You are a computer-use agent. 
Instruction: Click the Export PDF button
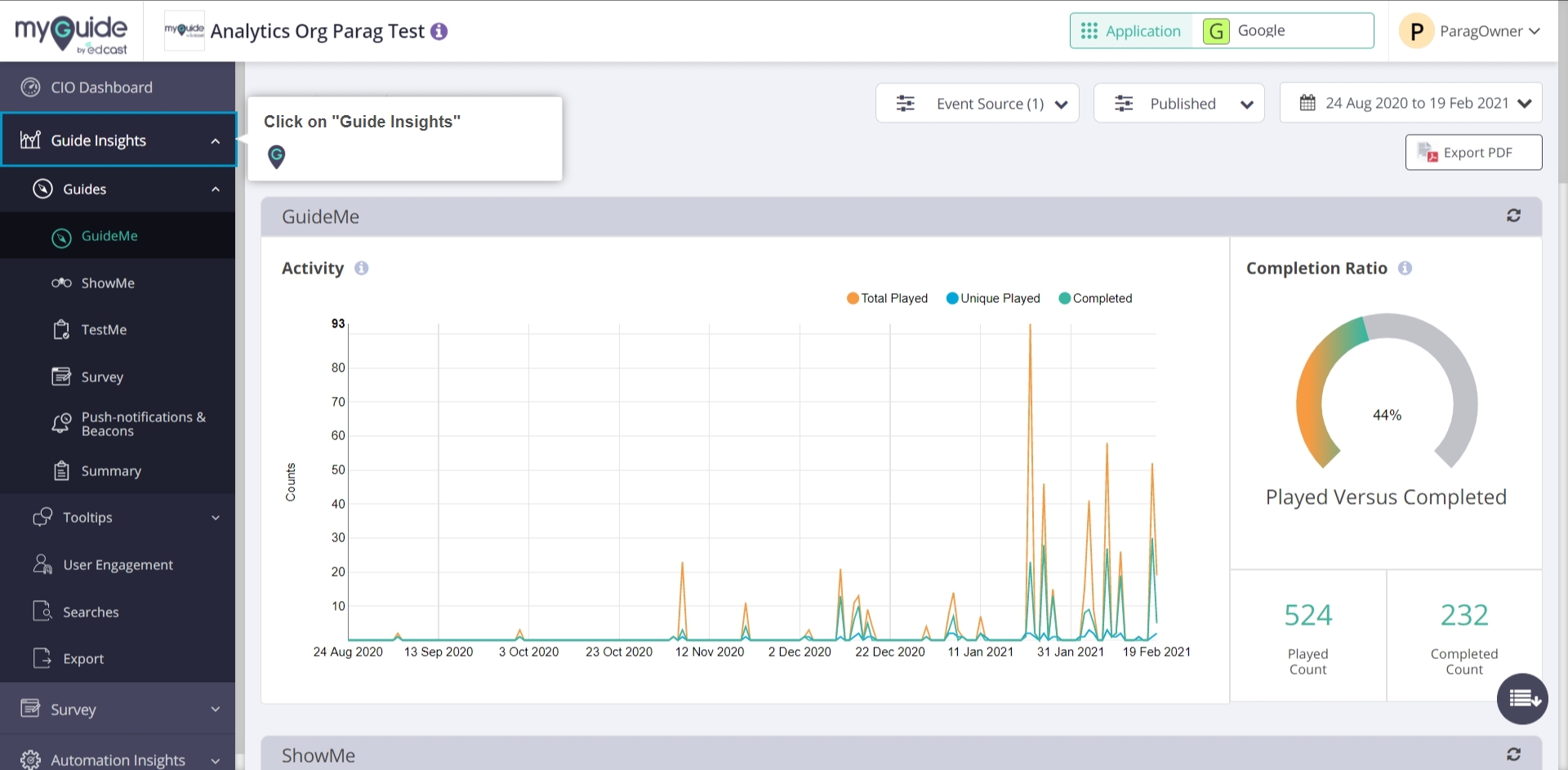[x=1473, y=153]
